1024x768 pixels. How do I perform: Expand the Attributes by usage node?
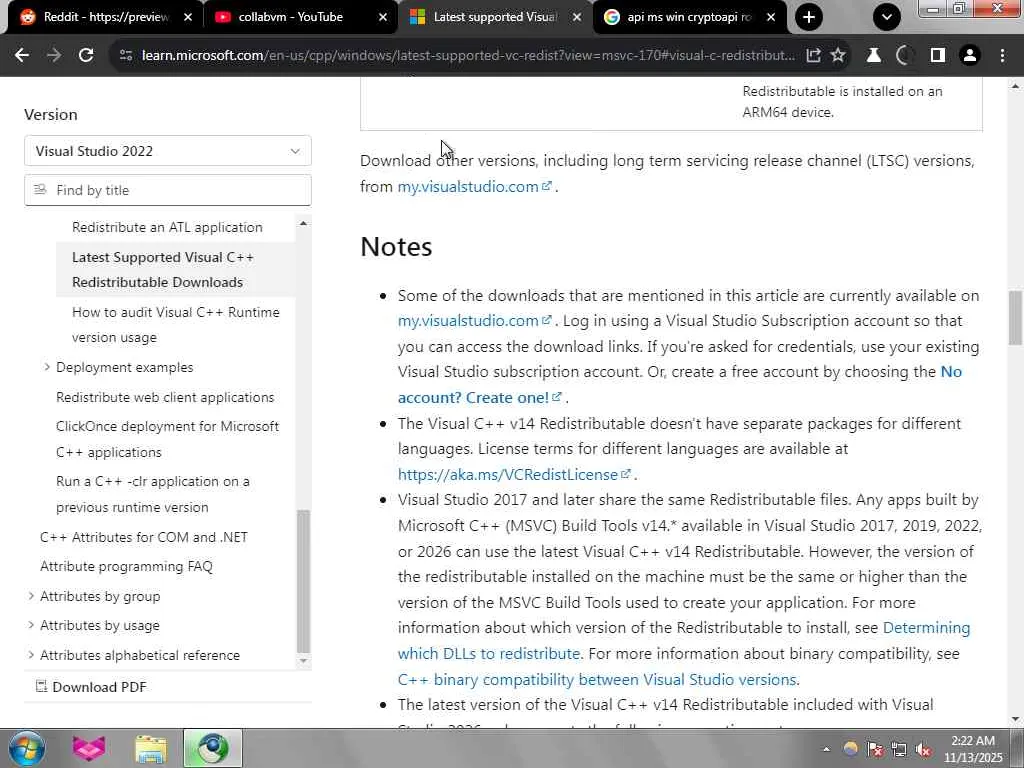[x=31, y=625]
